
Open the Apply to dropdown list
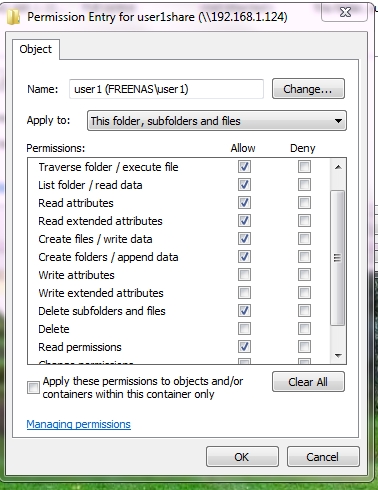(217, 121)
